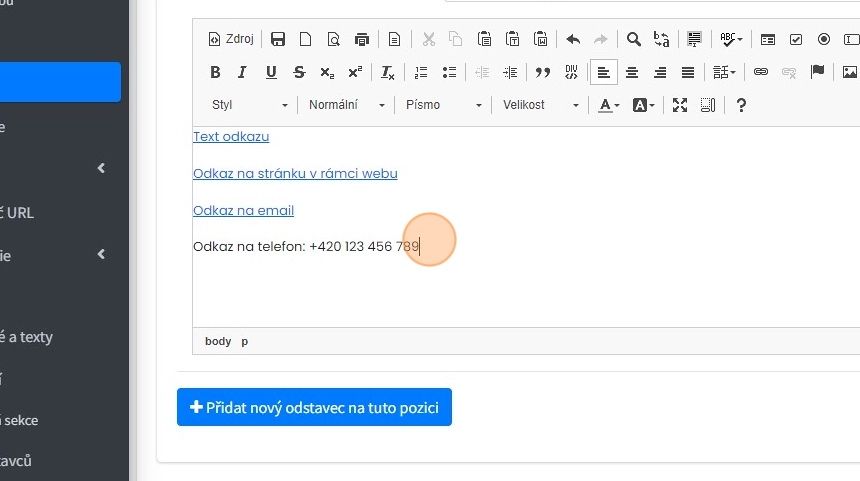Open the Normální format dropdown
This screenshot has width=860, height=481.
point(346,105)
